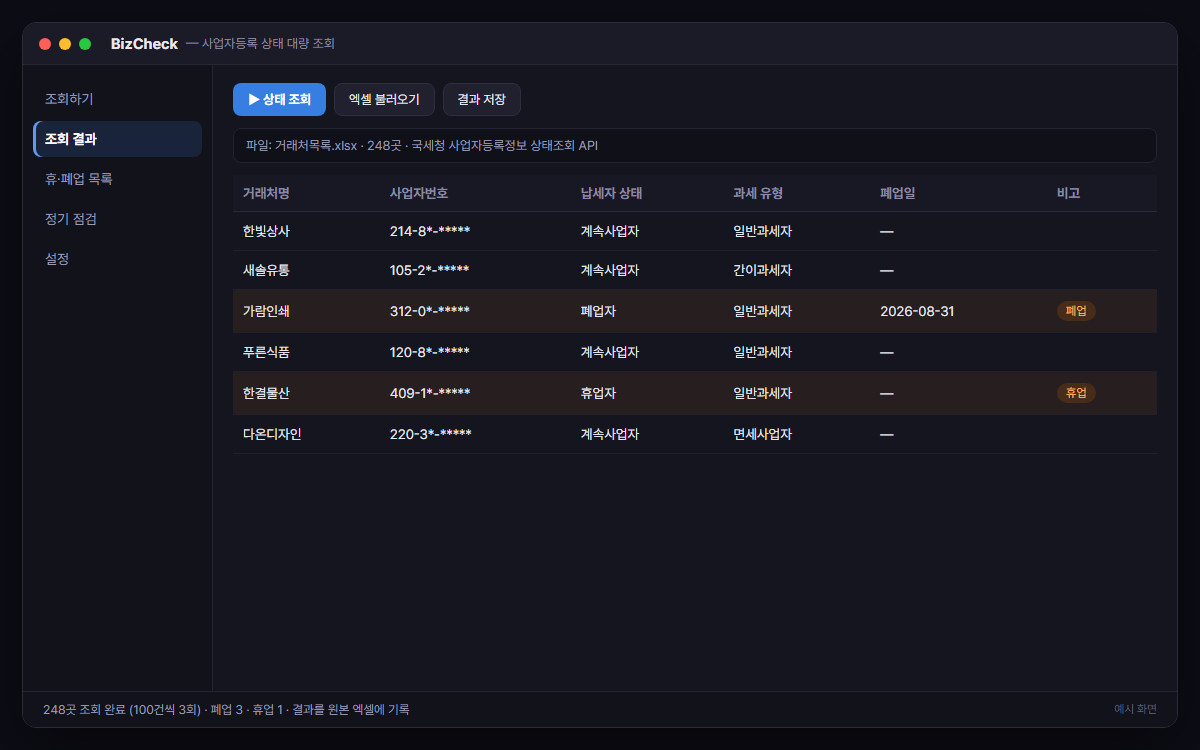Open 정기 점검 section
The height and width of the screenshot is (750, 1200).
pos(118,219)
